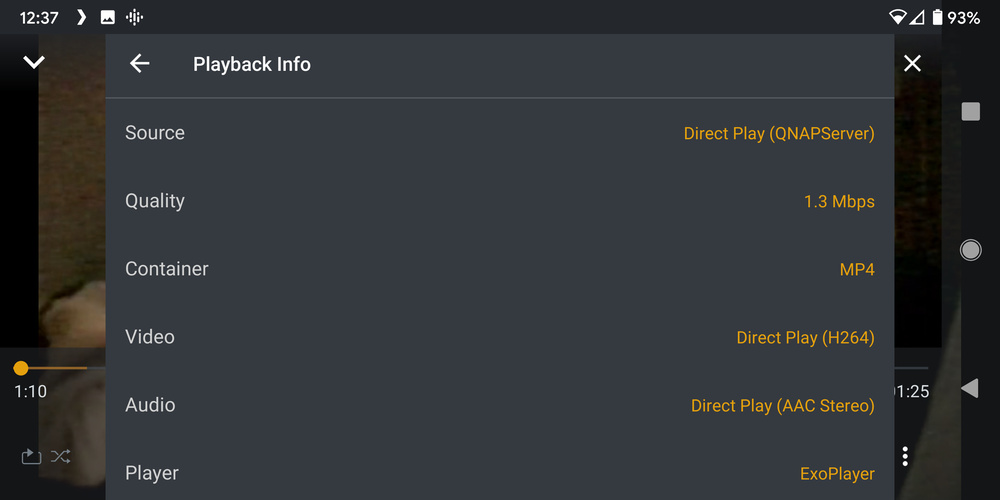Tap the Android recents square button
The height and width of the screenshot is (500, 1000).
[x=970, y=111]
